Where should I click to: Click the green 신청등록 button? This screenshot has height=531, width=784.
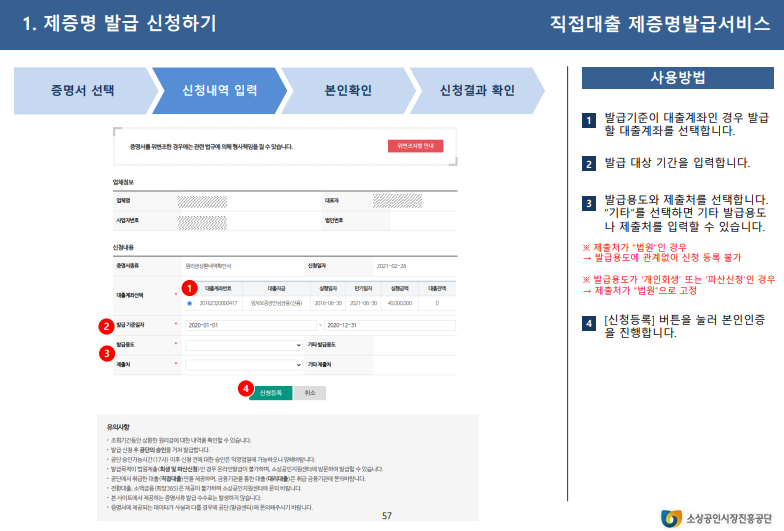pos(270,393)
